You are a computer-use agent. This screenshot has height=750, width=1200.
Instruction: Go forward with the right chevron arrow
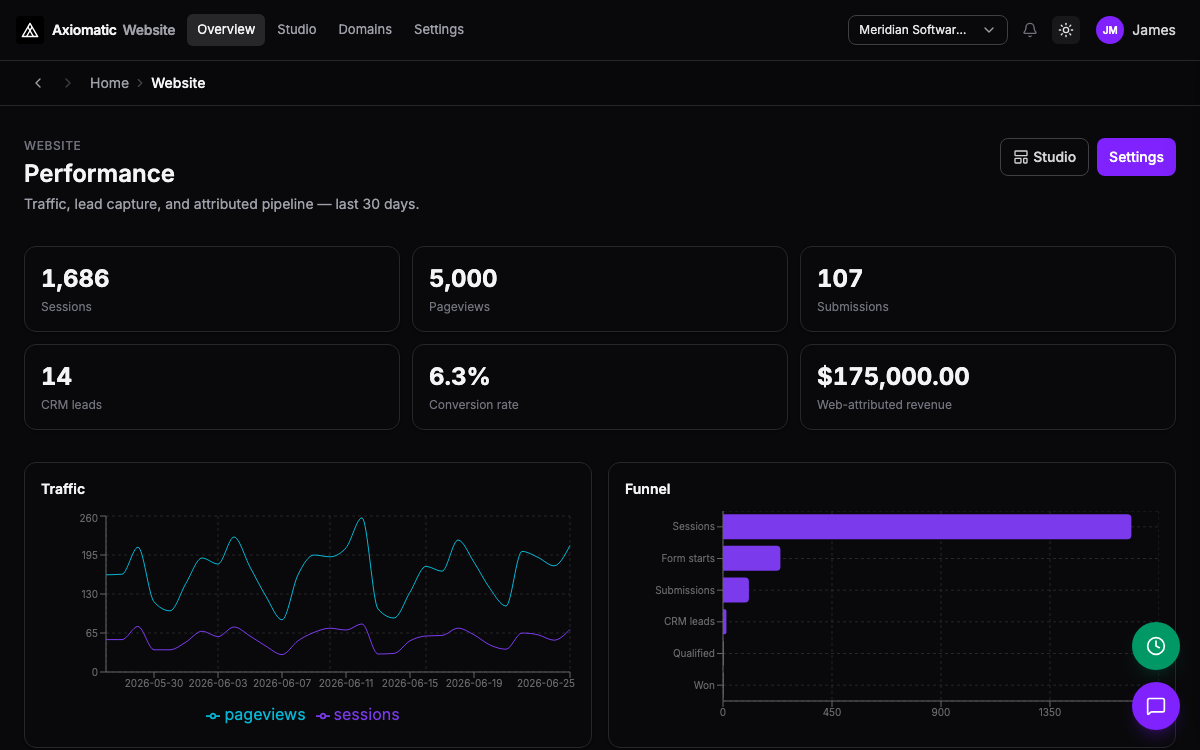point(68,83)
